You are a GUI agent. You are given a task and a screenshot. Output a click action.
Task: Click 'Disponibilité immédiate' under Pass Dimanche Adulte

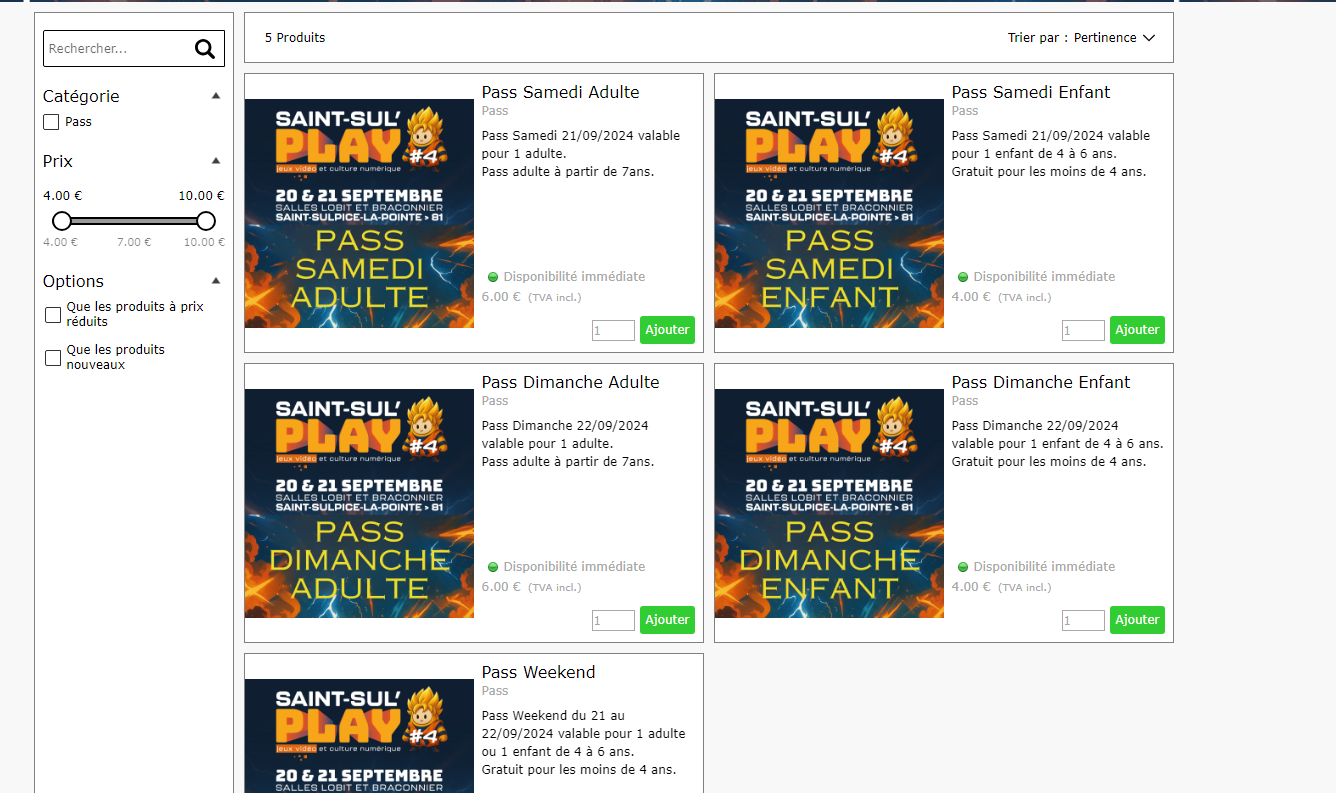tap(574, 567)
